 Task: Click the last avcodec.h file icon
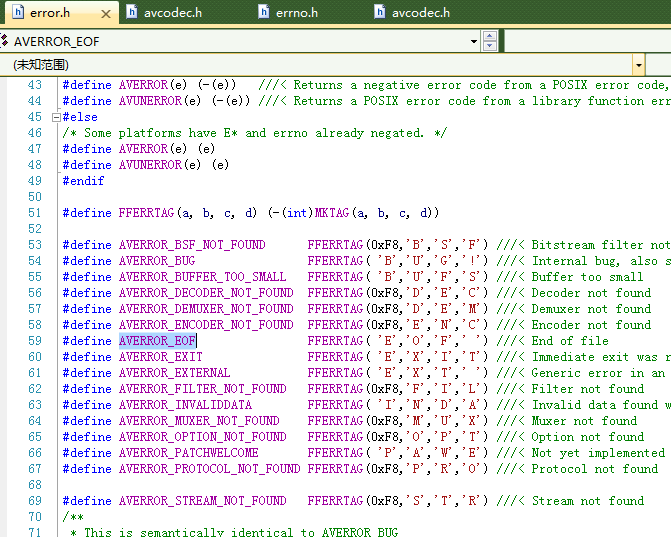point(380,12)
